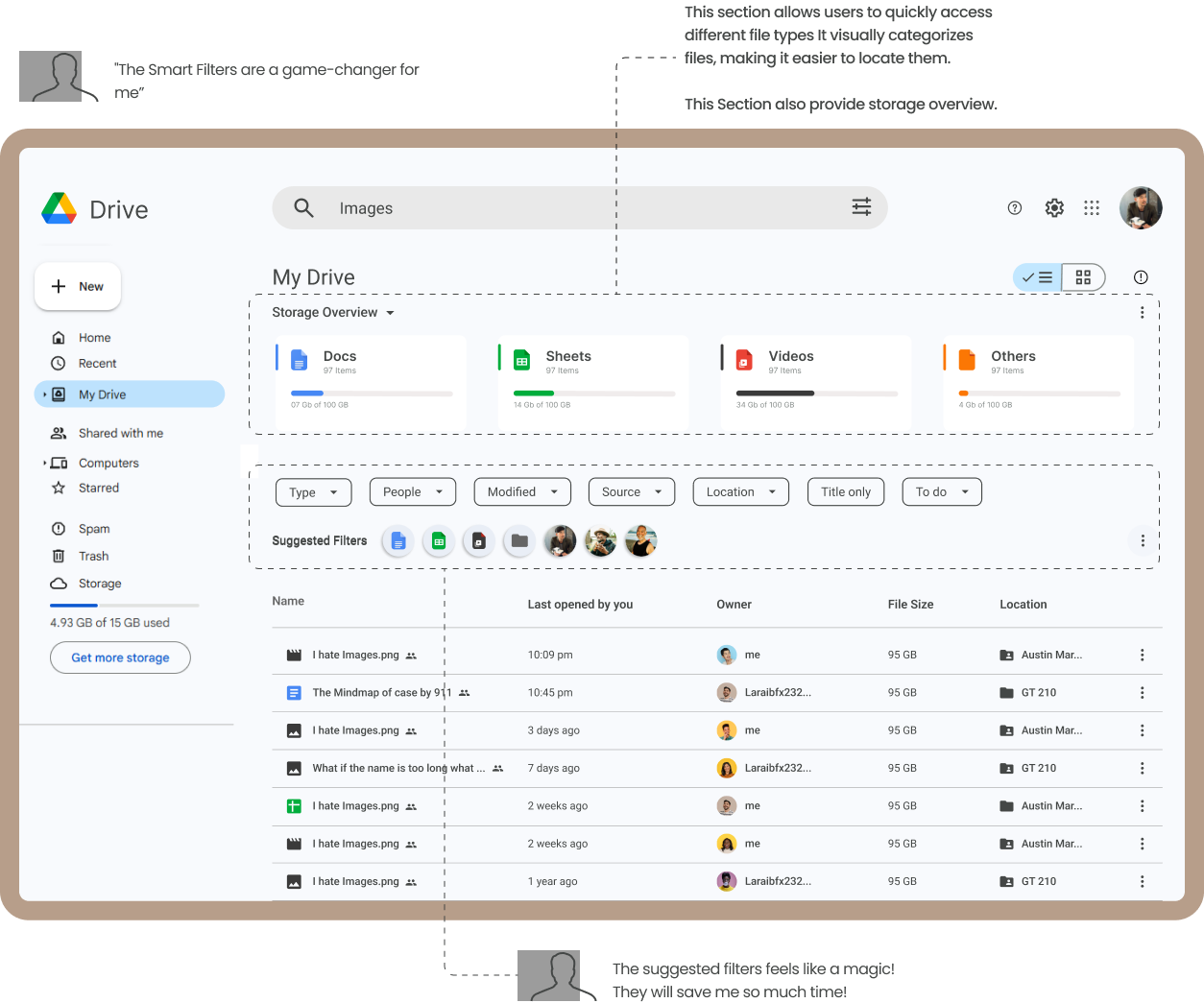Switch to list view layout
Image resolution: width=1204 pixels, height=1003 pixels.
1038,277
